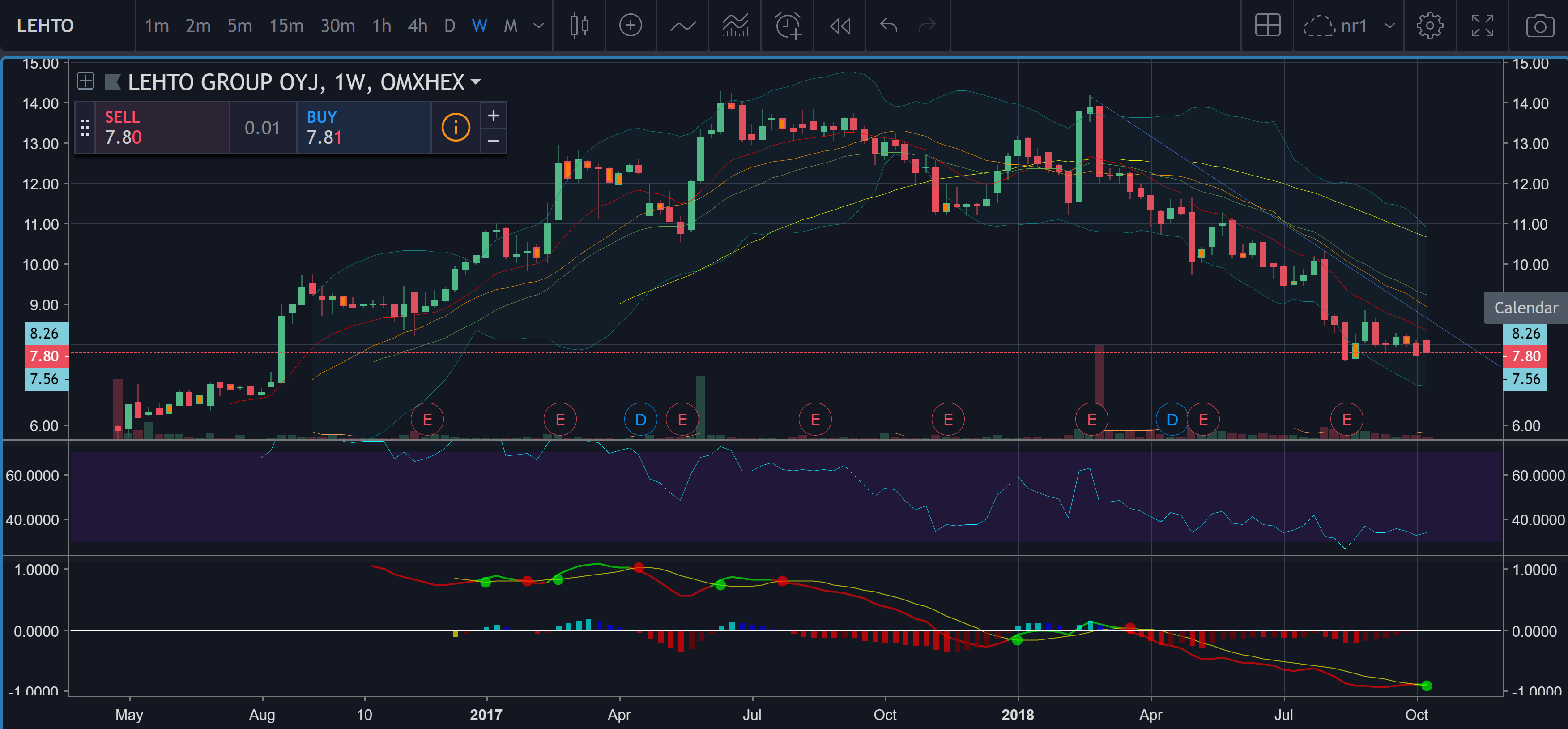Expand the timeframe interval dropdown arrow
This screenshot has width=1568, height=729.
(538, 26)
